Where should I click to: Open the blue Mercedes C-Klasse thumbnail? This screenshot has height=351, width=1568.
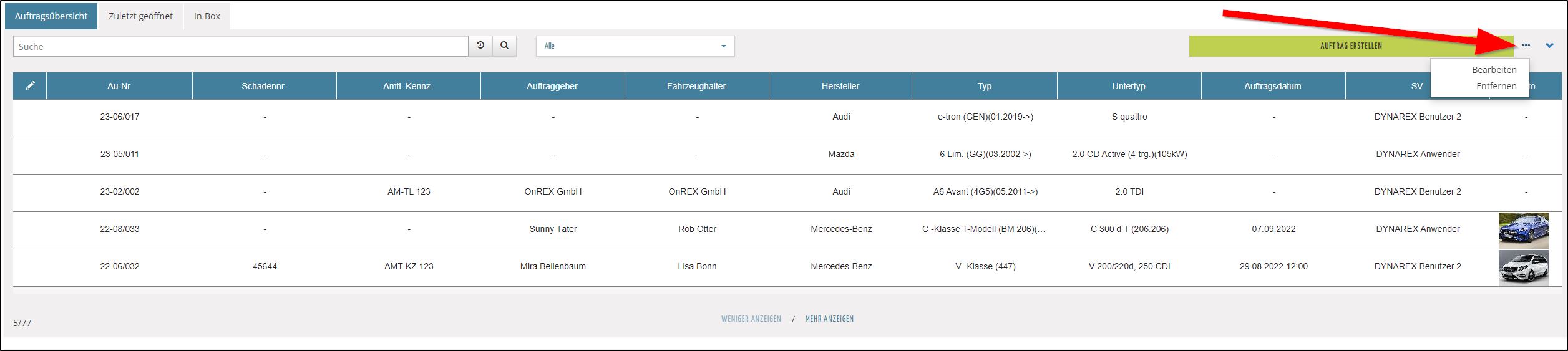point(1523,230)
